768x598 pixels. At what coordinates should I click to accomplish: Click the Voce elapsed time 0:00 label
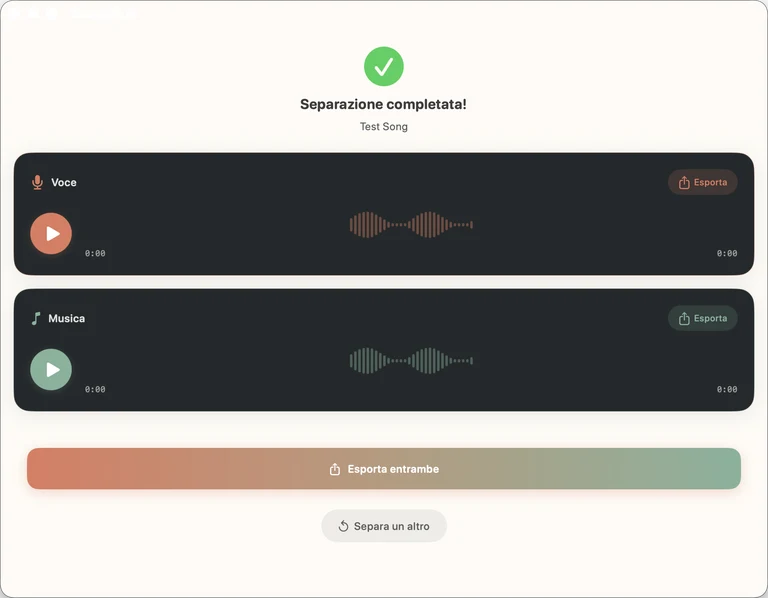95,253
